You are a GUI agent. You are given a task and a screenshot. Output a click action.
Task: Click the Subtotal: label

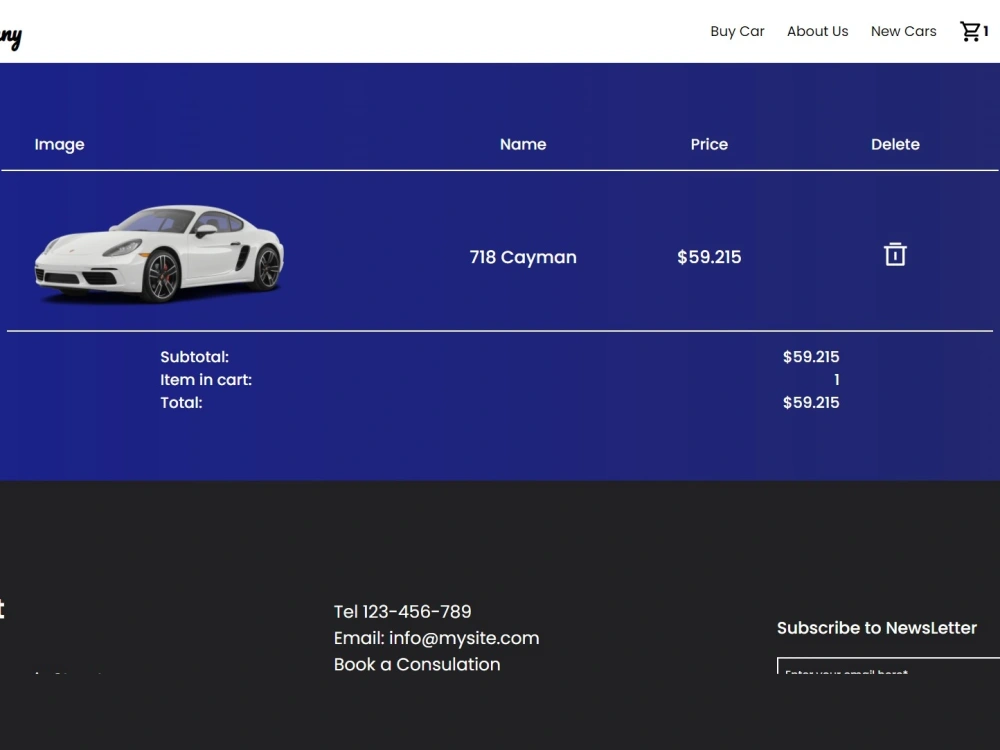point(195,357)
